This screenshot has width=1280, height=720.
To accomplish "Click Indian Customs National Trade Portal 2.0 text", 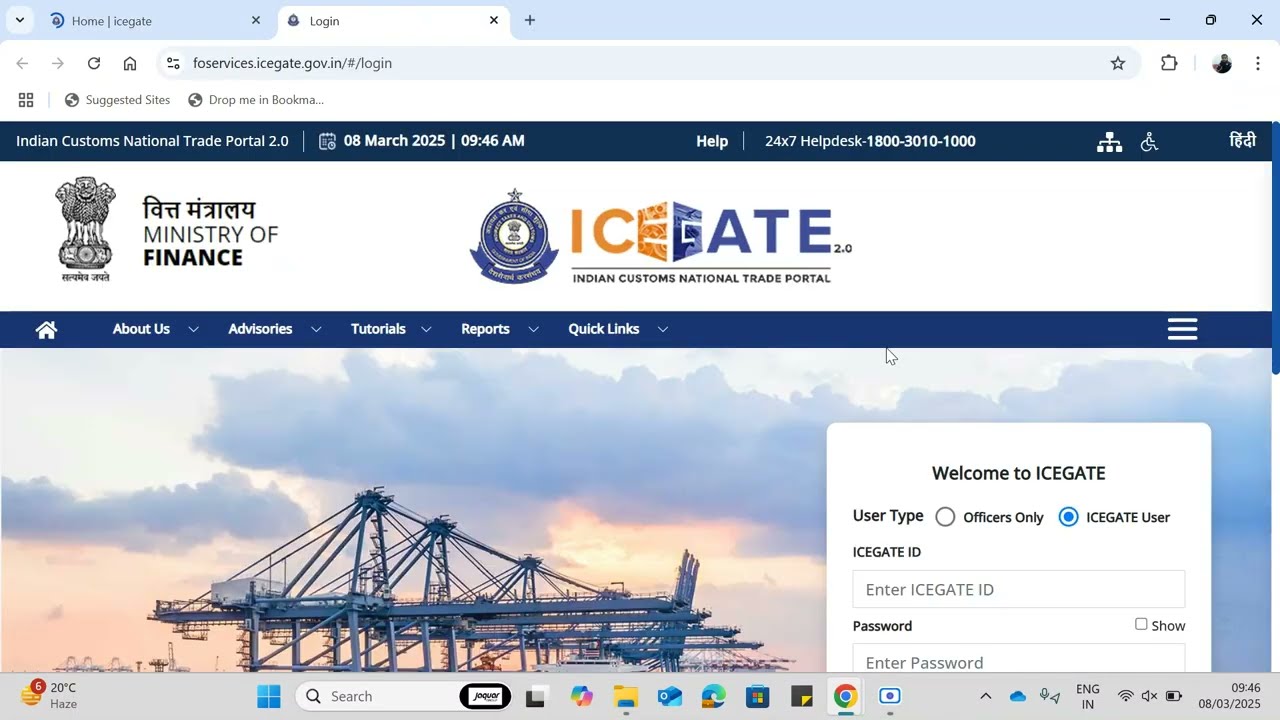I will [152, 141].
